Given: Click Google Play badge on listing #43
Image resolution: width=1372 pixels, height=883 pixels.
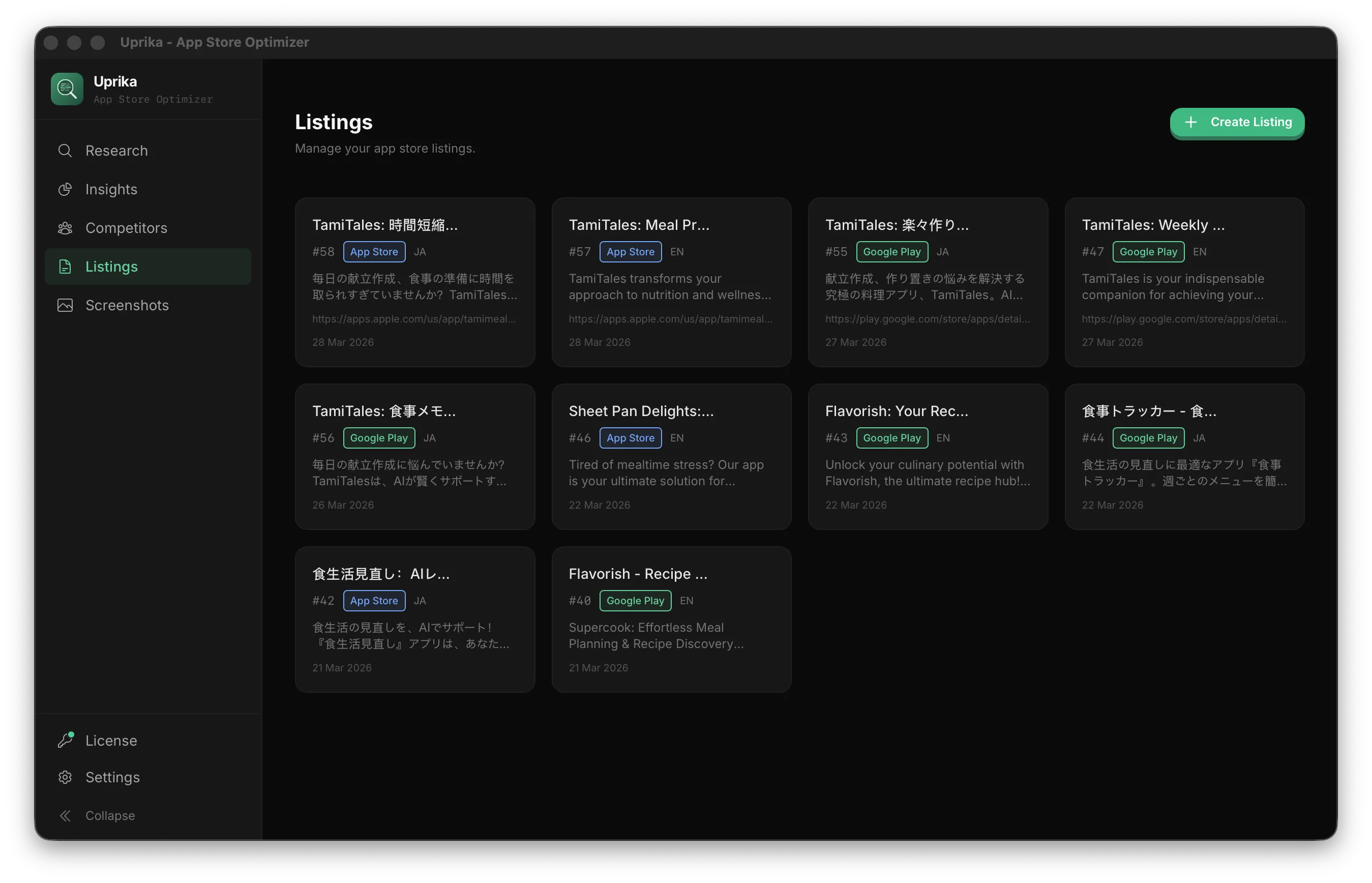Looking at the screenshot, I should pyautogui.click(x=892, y=438).
